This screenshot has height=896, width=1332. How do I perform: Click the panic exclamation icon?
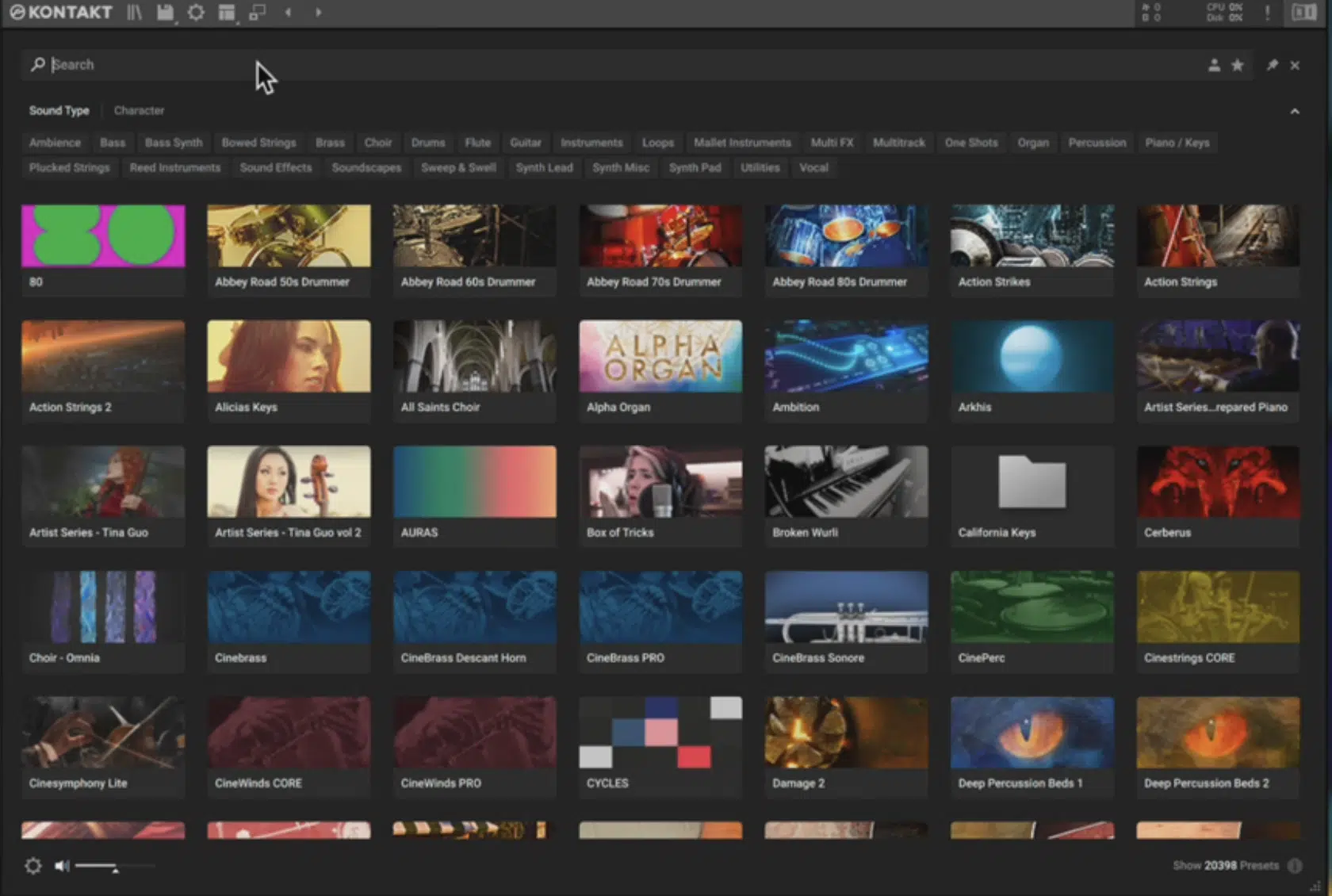tap(1267, 13)
